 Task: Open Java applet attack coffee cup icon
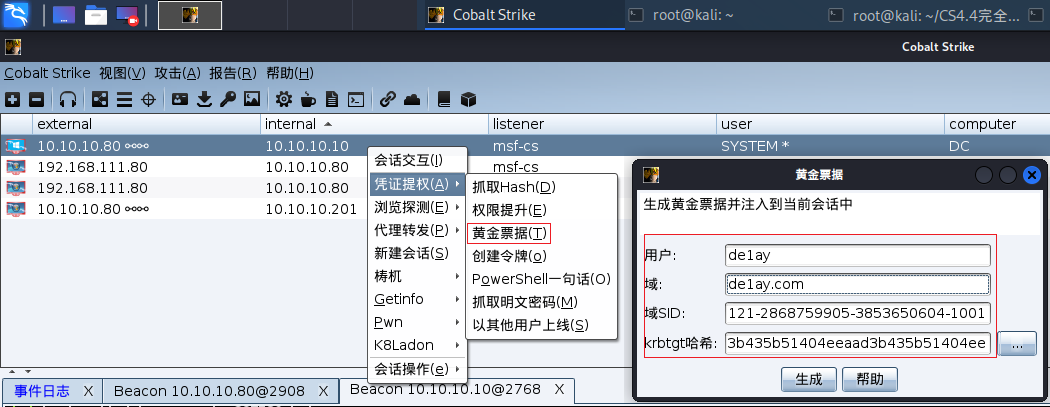308,100
